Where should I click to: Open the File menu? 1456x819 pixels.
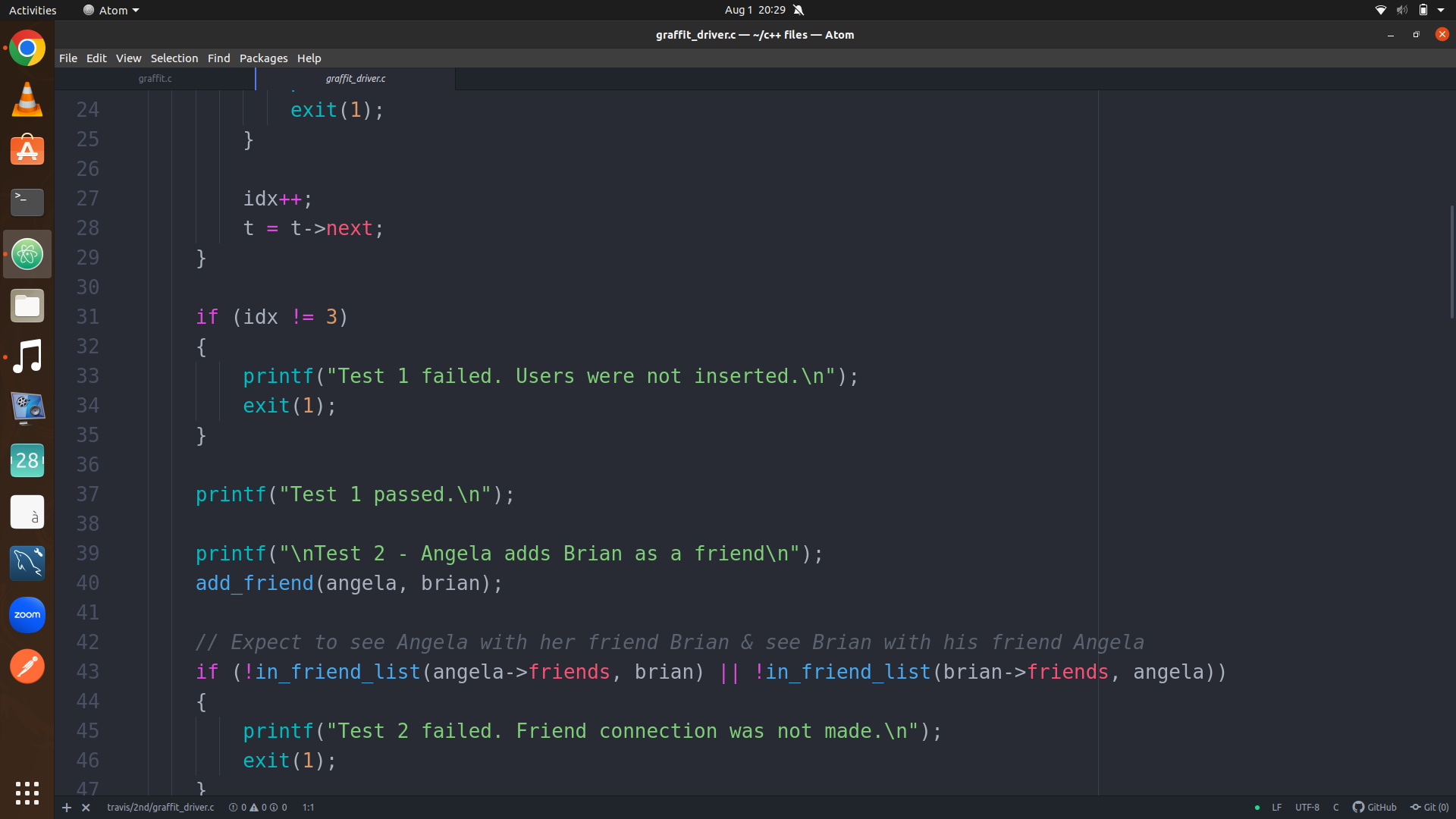[x=68, y=58]
